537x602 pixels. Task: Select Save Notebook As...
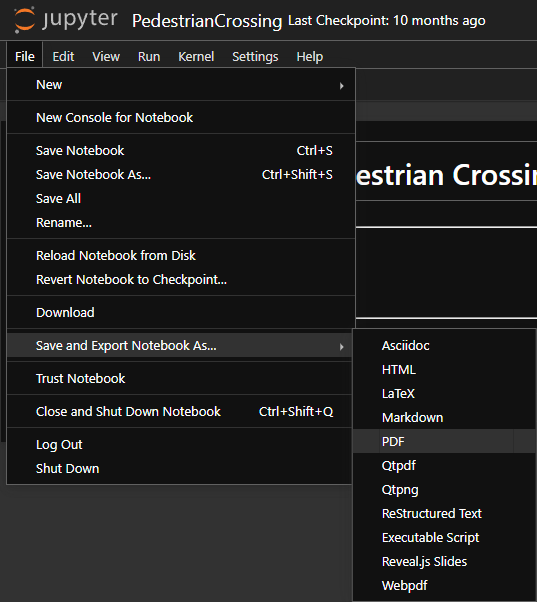click(x=181, y=175)
